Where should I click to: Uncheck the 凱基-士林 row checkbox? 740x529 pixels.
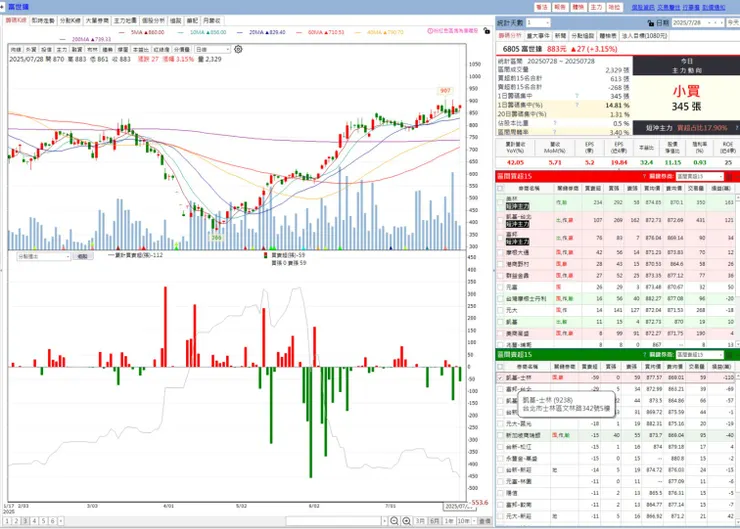click(x=500, y=378)
